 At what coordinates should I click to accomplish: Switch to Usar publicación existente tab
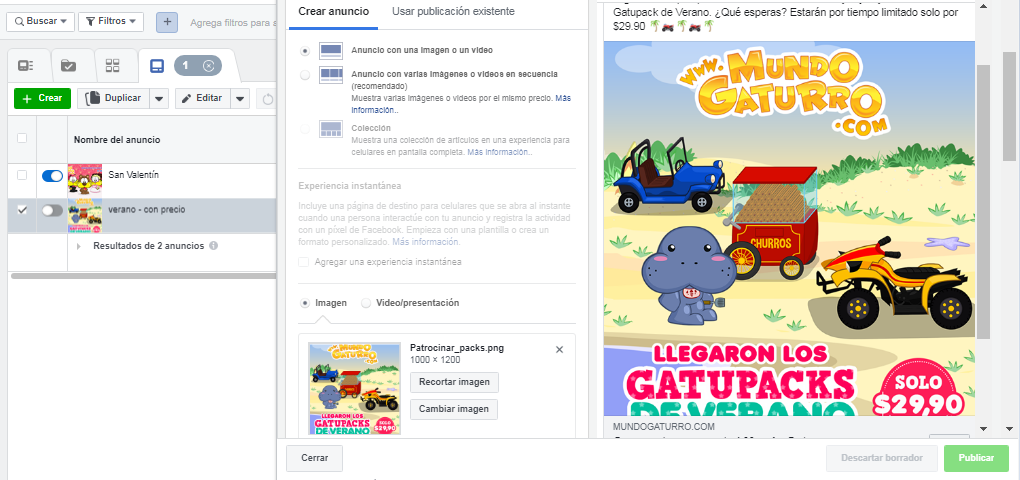coord(453,11)
